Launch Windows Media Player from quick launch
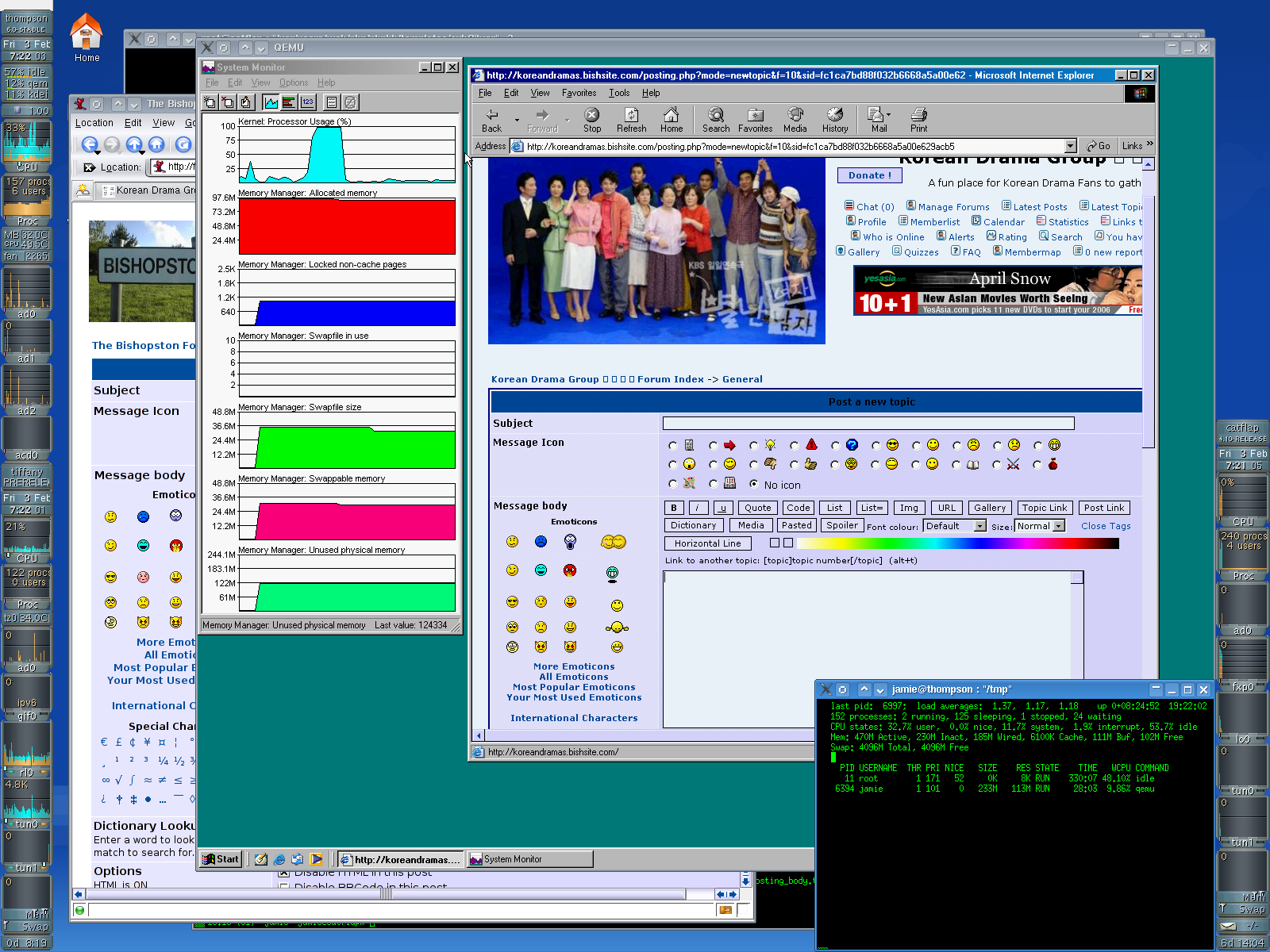1270x952 pixels. click(316, 859)
